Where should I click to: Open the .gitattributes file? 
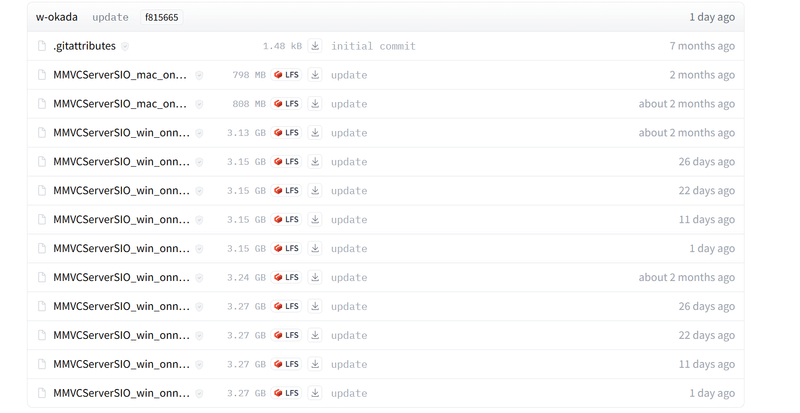click(84, 46)
